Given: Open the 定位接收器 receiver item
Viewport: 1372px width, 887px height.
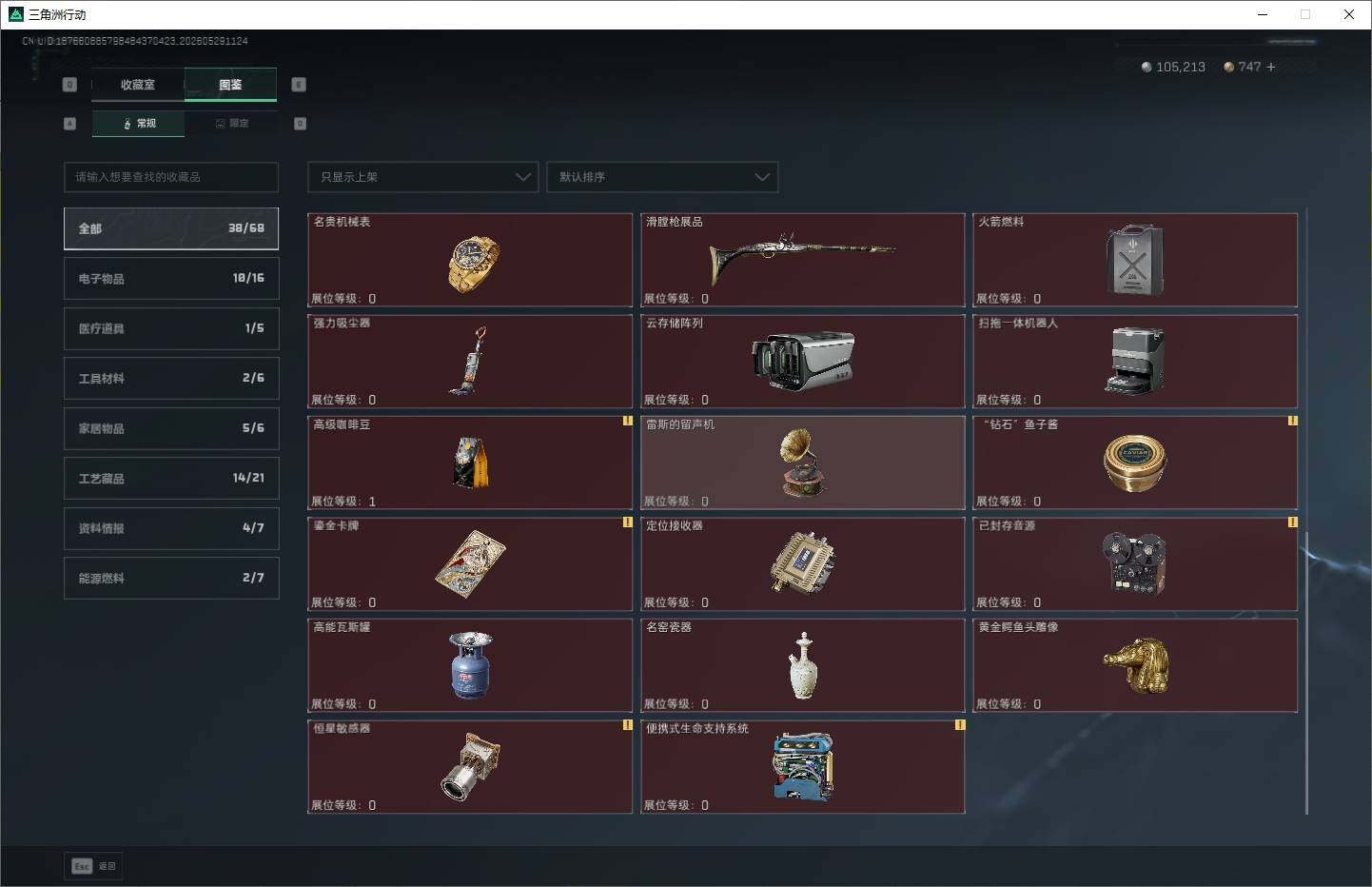Looking at the screenshot, I should 803,564.
